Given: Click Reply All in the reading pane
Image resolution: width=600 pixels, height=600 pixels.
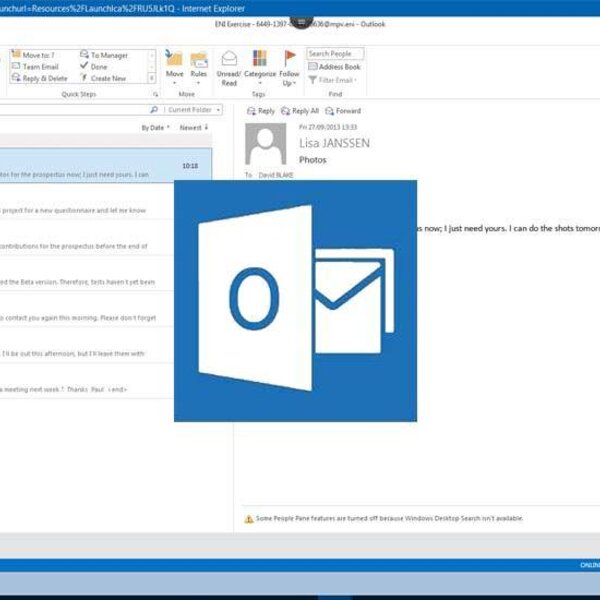Looking at the screenshot, I should tap(300, 111).
